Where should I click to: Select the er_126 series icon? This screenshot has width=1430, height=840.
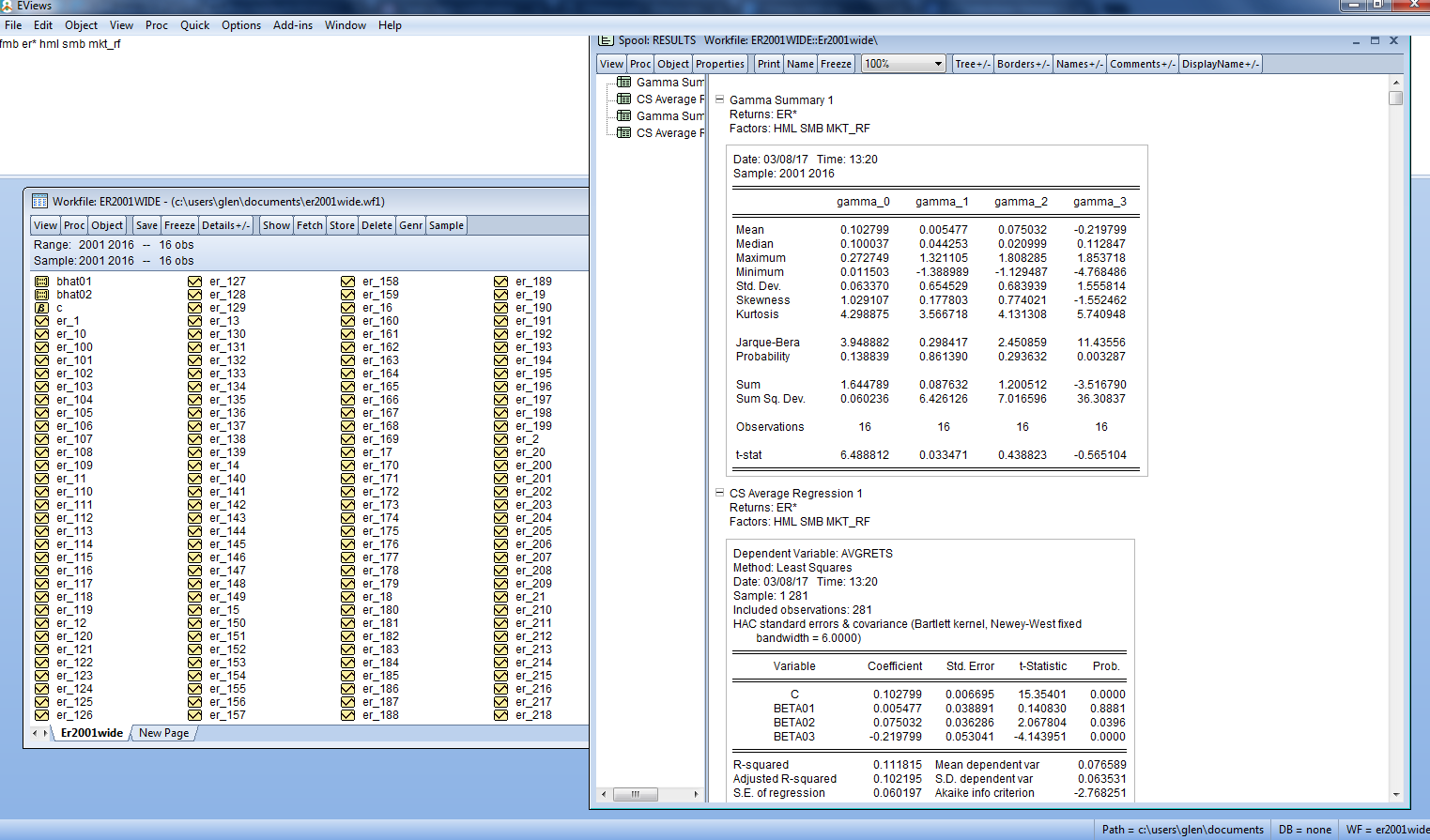(x=41, y=715)
